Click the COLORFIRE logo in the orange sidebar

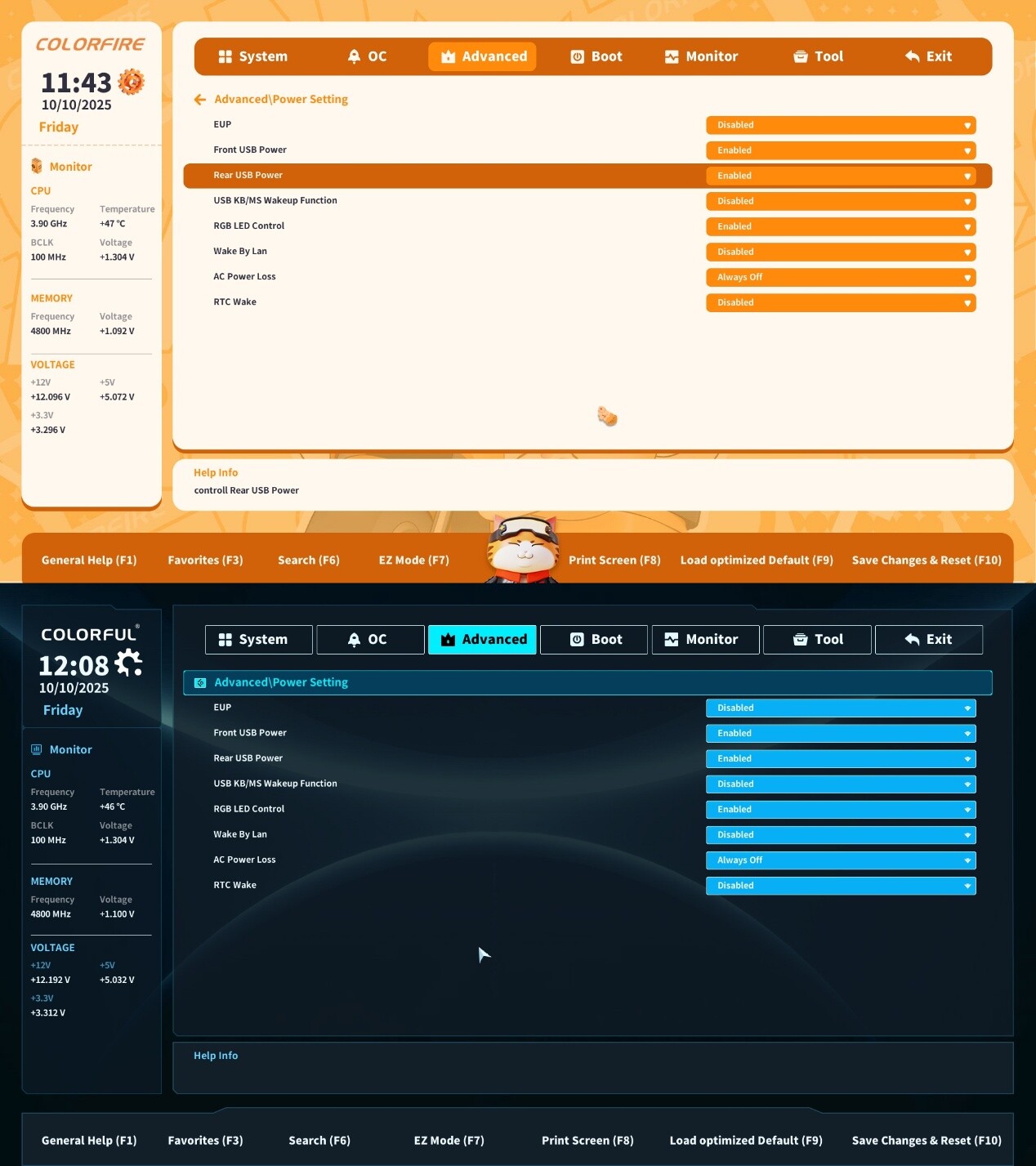point(90,44)
